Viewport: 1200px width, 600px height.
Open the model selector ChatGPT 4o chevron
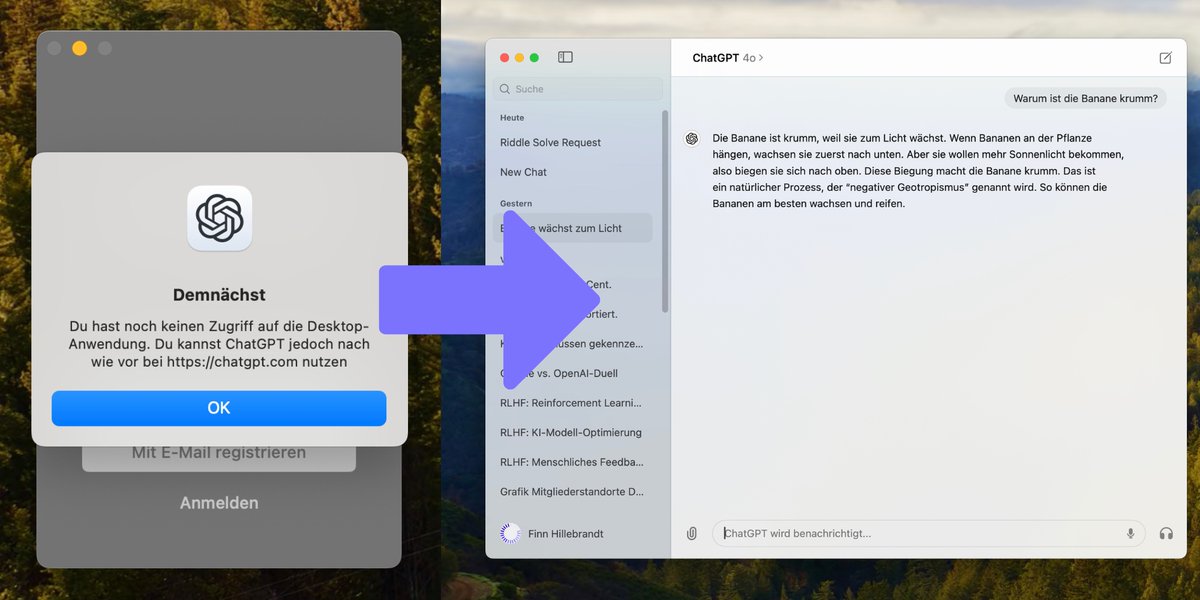(753, 58)
